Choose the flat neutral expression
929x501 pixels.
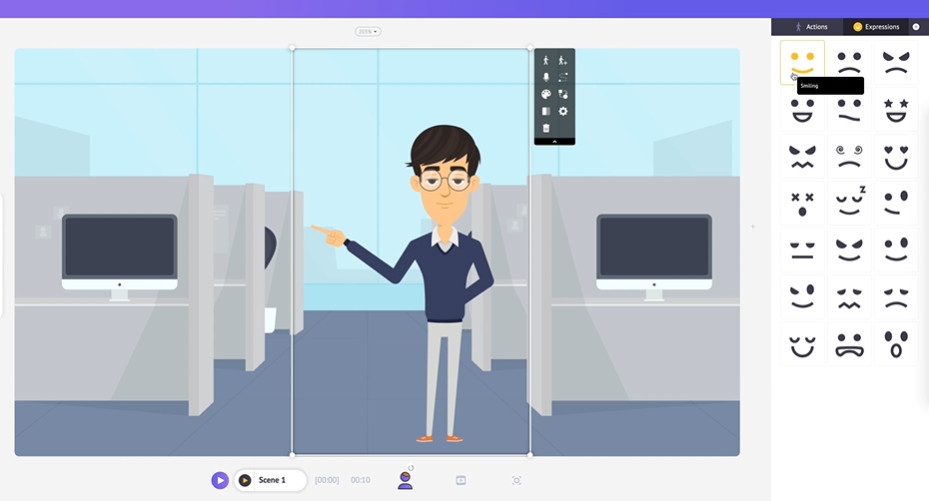[802, 250]
